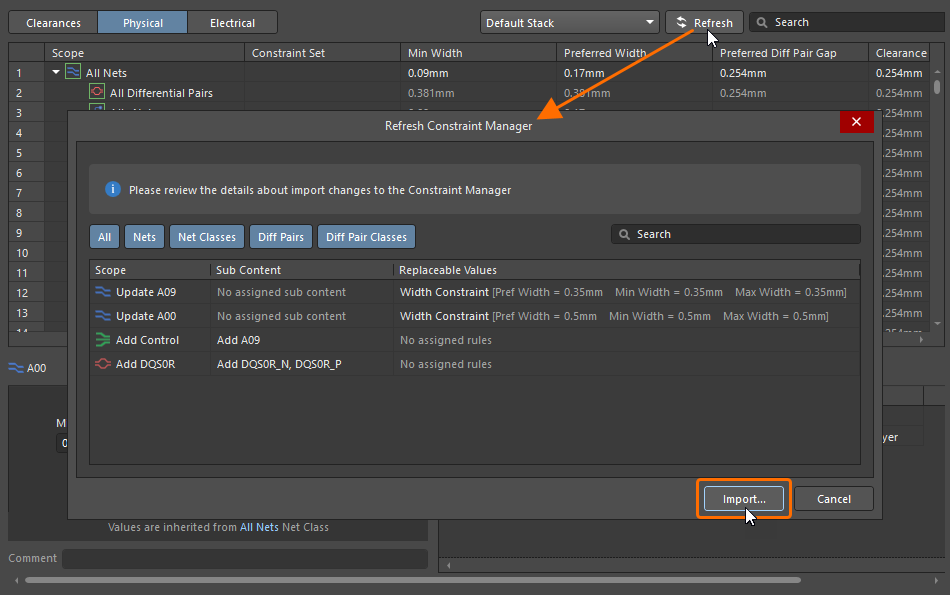
Task: Switch to the Physical tab
Action: point(142,22)
